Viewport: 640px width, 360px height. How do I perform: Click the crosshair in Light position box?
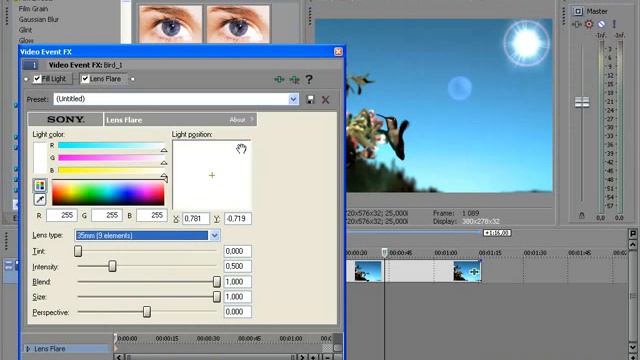(x=212, y=176)
